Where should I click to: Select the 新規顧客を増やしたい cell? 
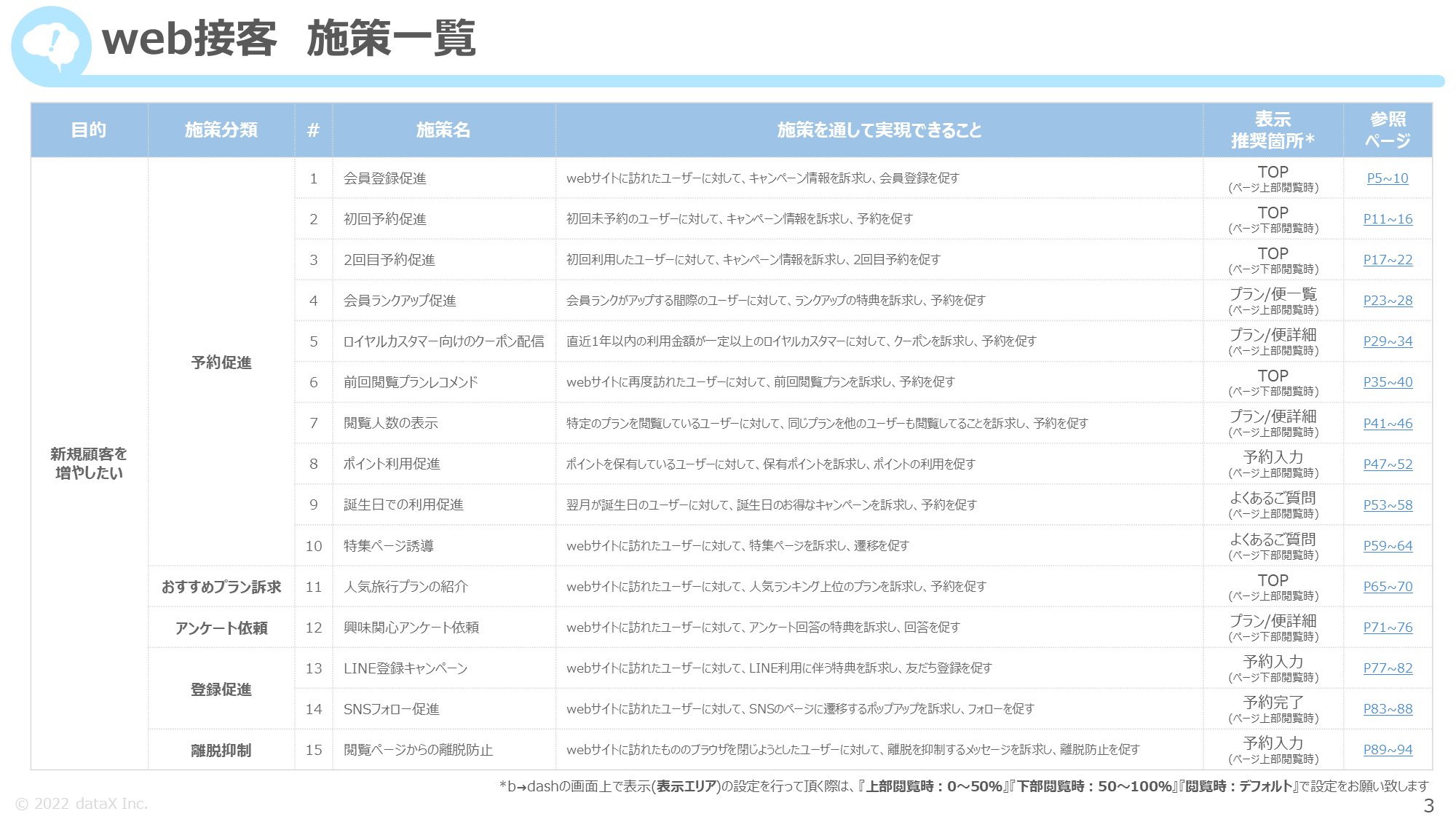pos(89,464)
